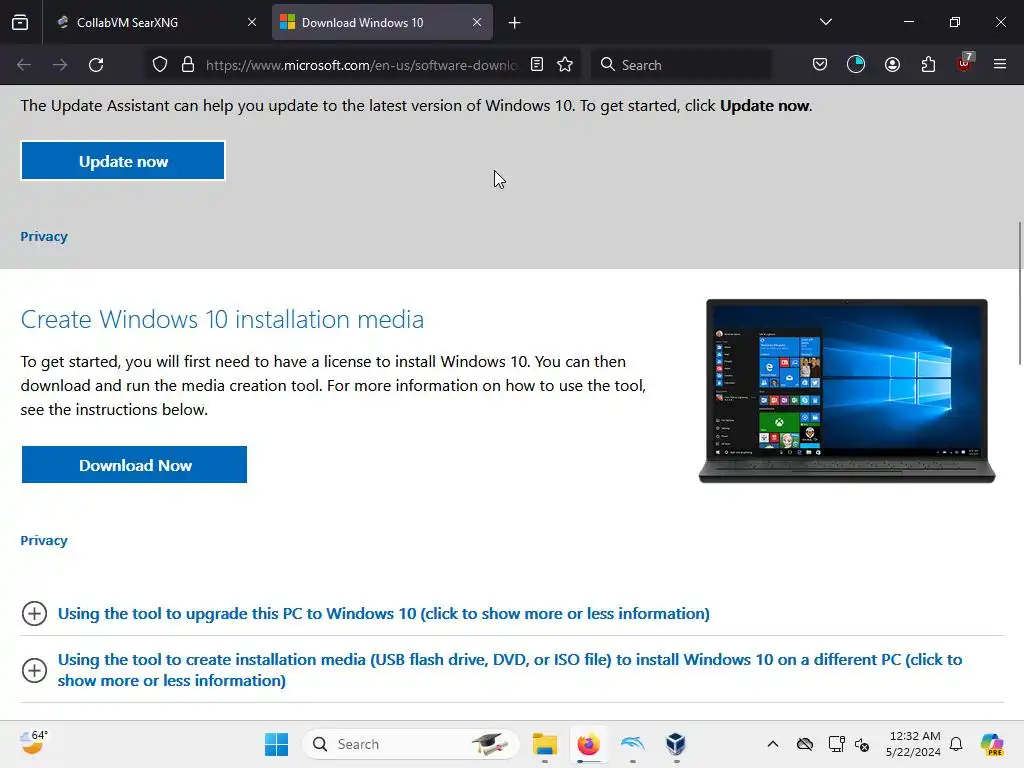Screen dimensions: 1024x768
Task: Click the Windows 10 laptop image
Action: (x=847, y=391)
